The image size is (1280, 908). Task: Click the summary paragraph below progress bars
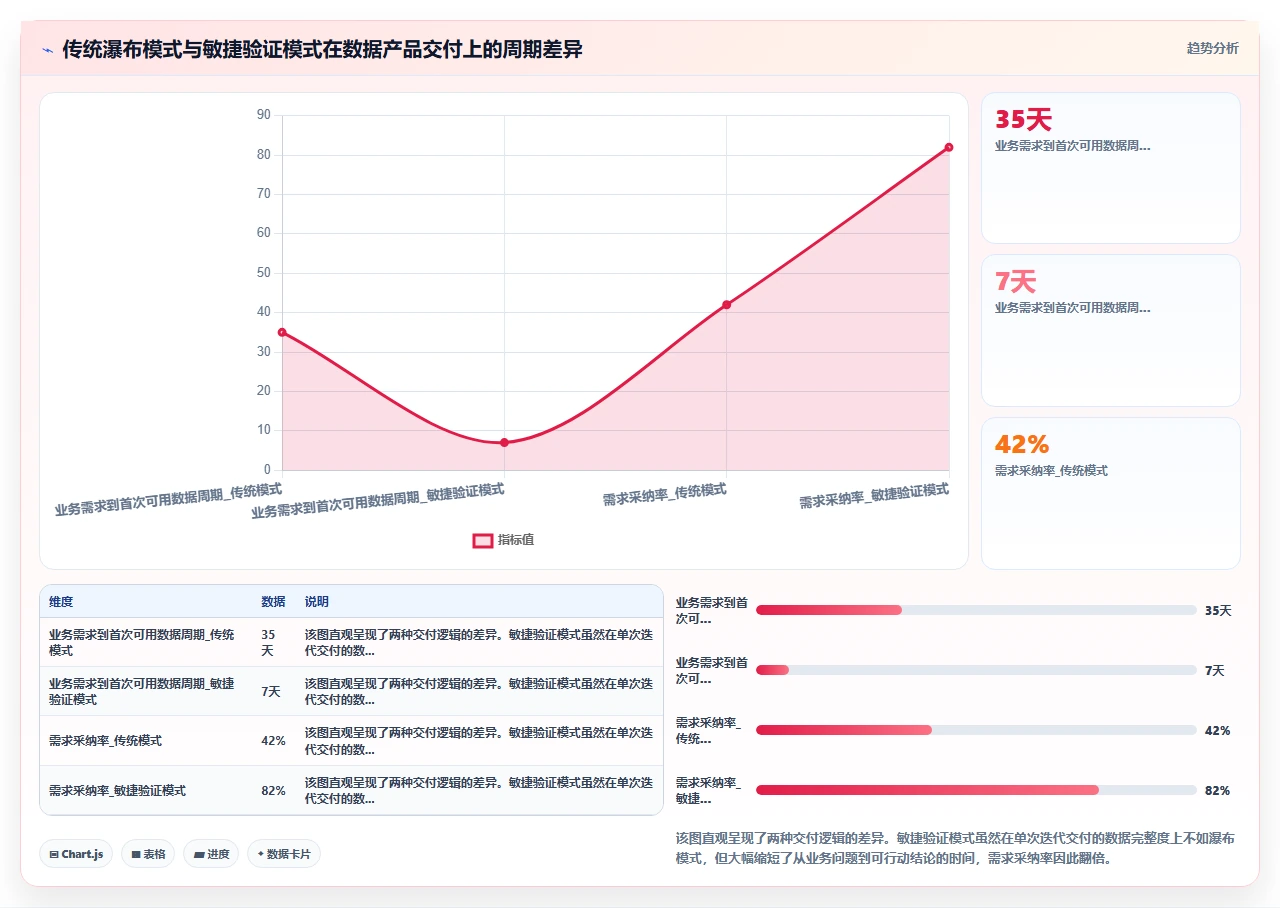click(955, 848)
